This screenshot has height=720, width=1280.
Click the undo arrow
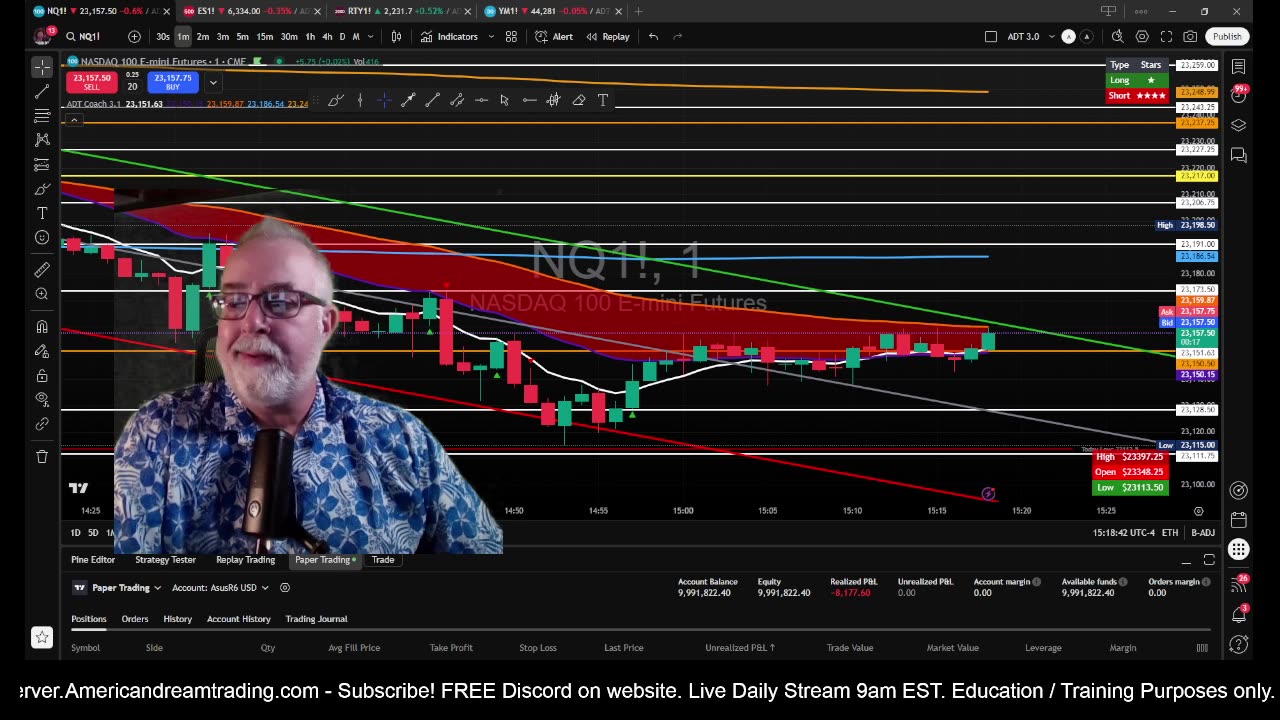point(653,37)
